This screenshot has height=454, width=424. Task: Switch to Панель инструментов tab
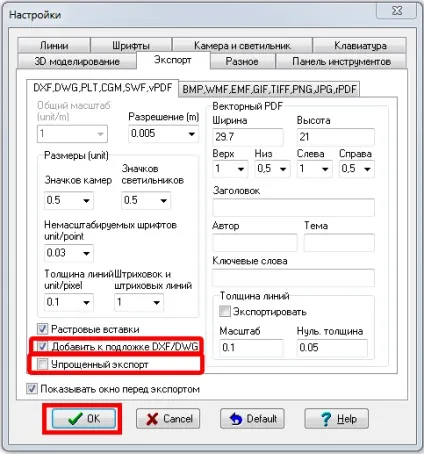(341, 61)
